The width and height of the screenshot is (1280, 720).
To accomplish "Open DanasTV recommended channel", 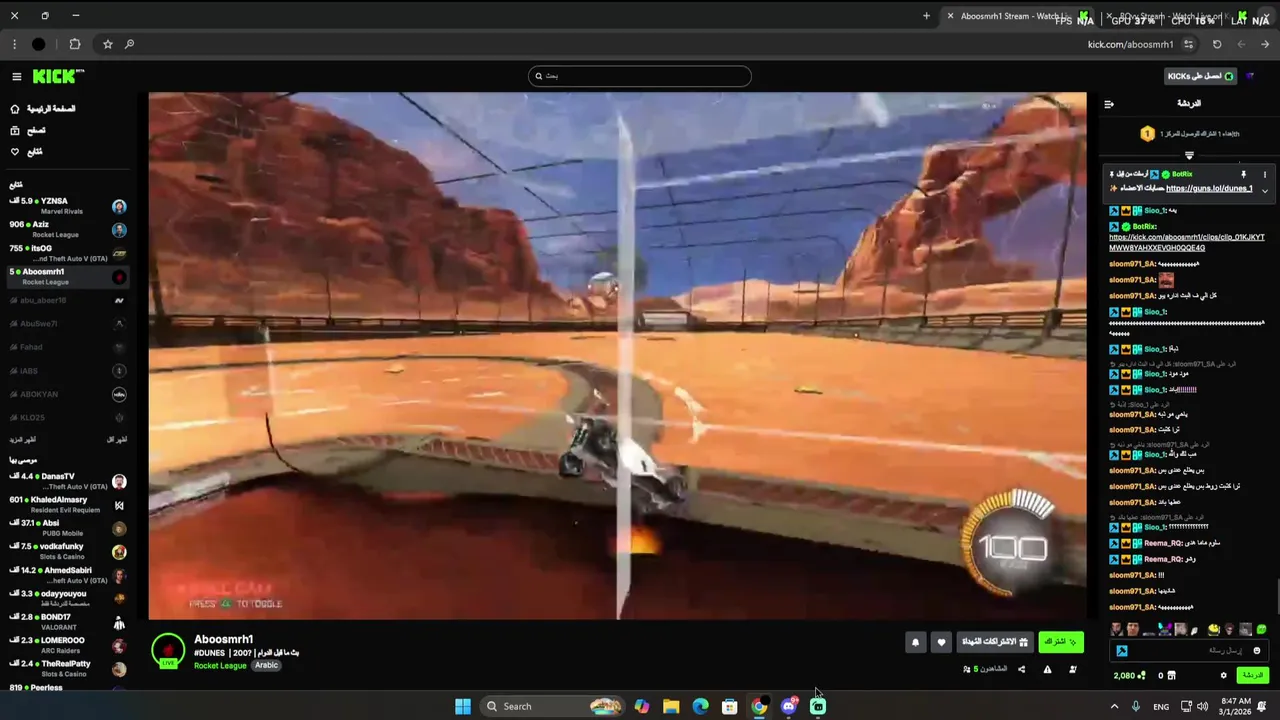I will pyautogui.click(x=68, y=481).
